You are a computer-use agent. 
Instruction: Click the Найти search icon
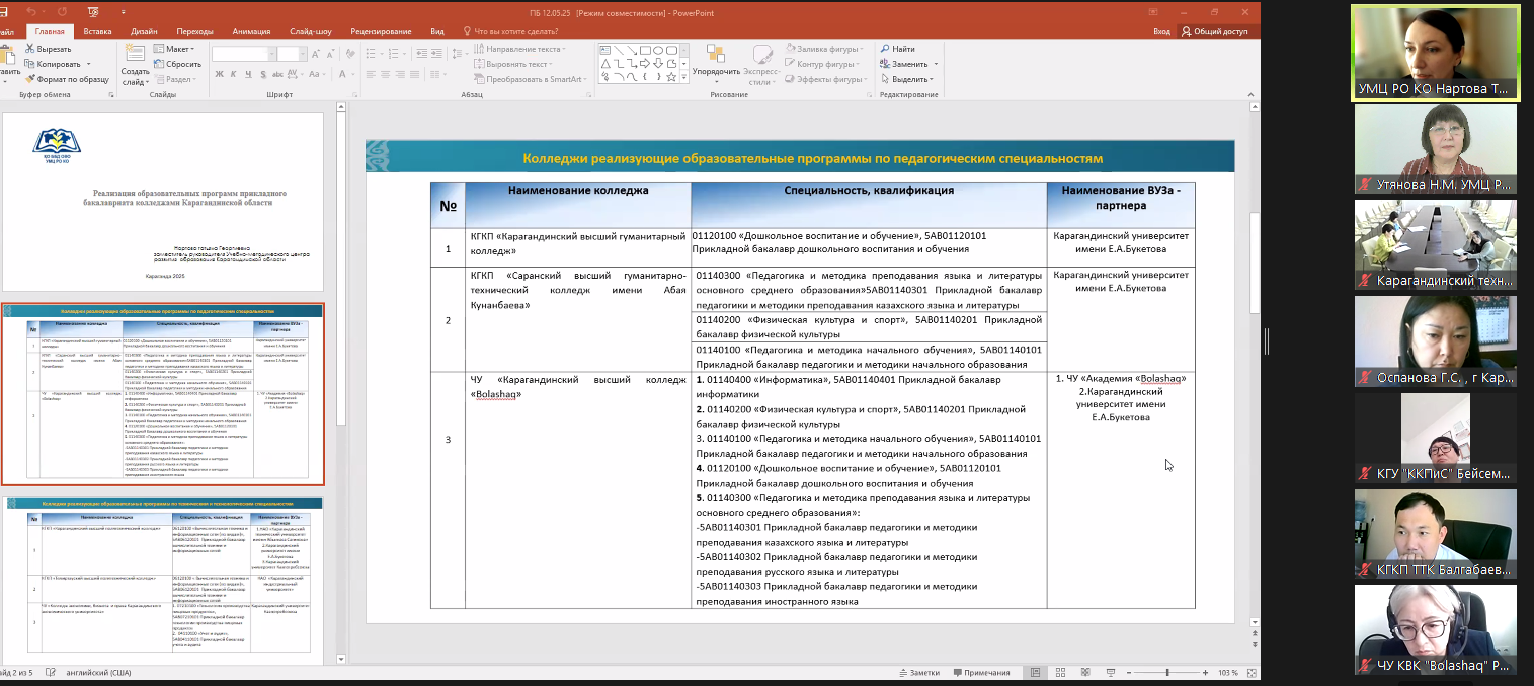click(x=886, y=49)
